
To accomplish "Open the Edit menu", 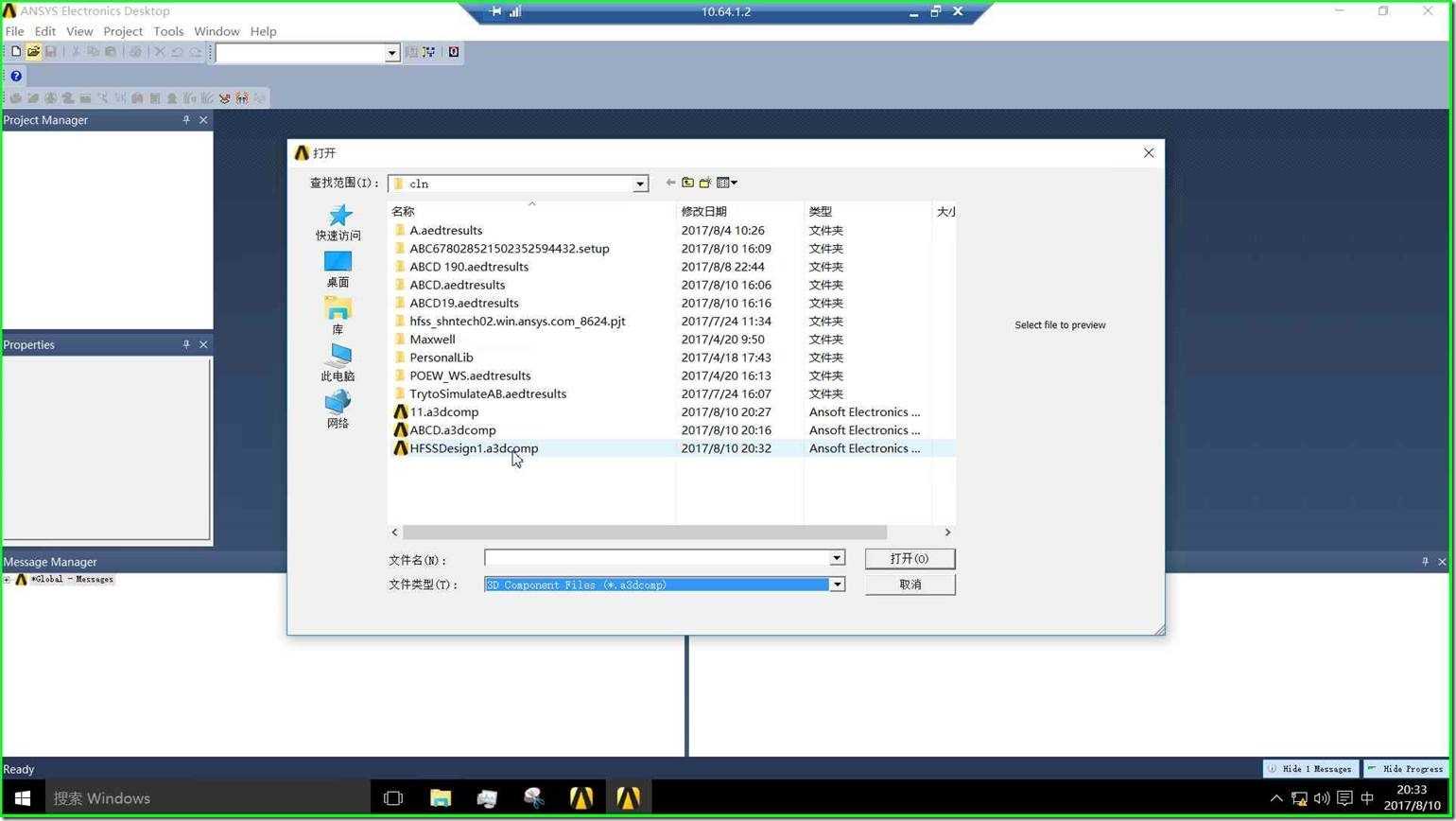I will (44, 31).
